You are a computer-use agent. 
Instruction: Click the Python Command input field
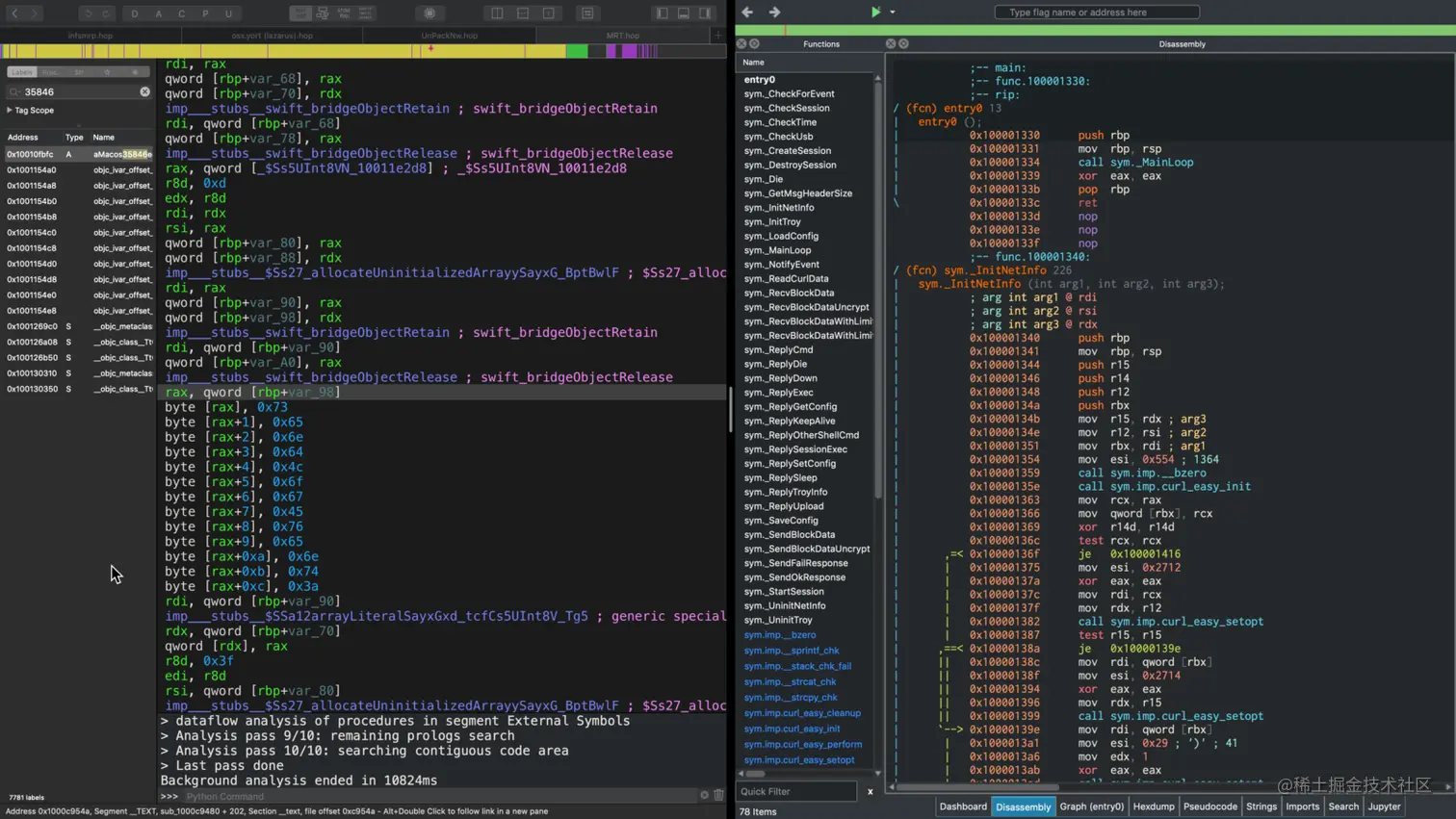(438, 796)
